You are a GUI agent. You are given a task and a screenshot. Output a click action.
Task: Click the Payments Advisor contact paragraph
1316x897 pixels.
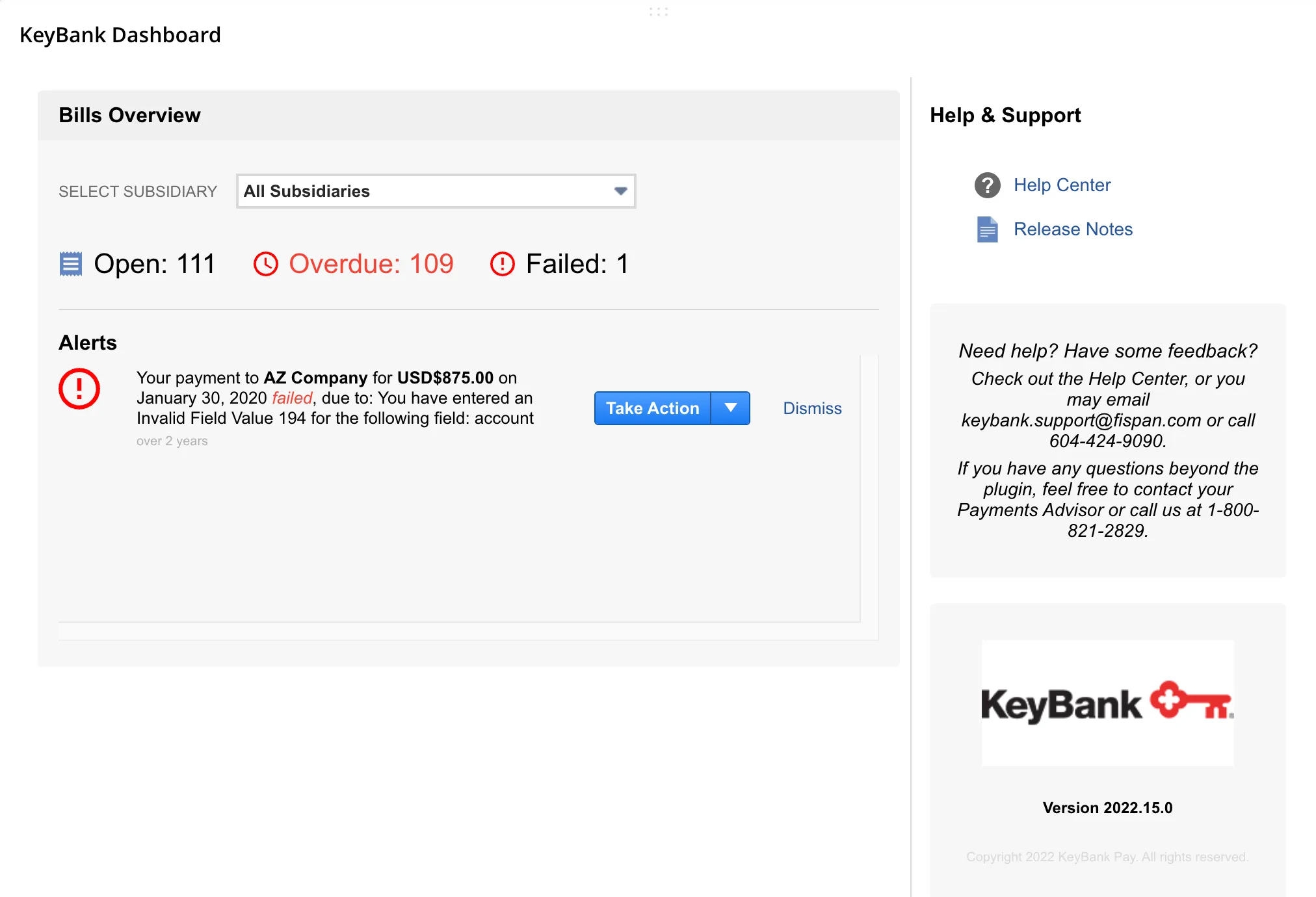[x=1108, y=499]
